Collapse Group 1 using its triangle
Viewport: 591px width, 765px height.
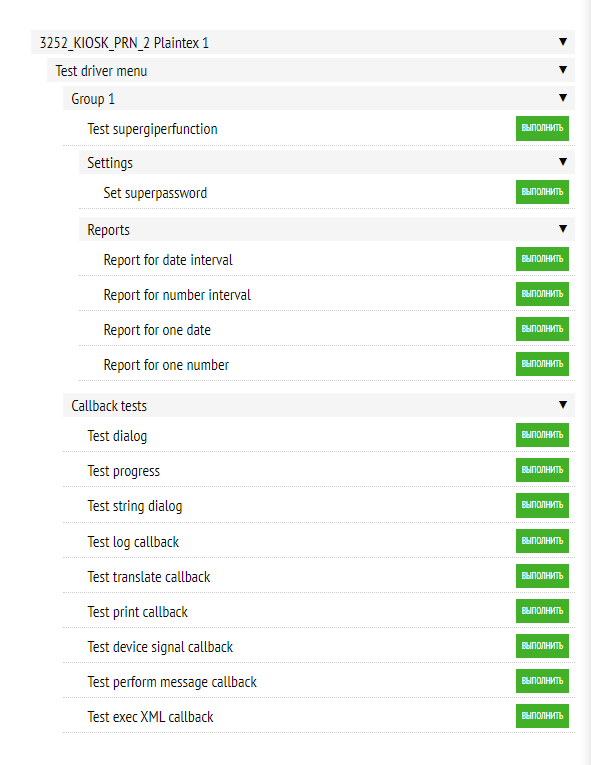[563, 98]
